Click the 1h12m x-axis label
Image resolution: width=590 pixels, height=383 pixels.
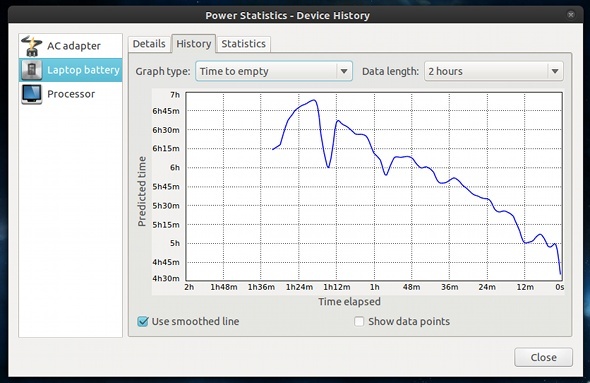point(337,287)
